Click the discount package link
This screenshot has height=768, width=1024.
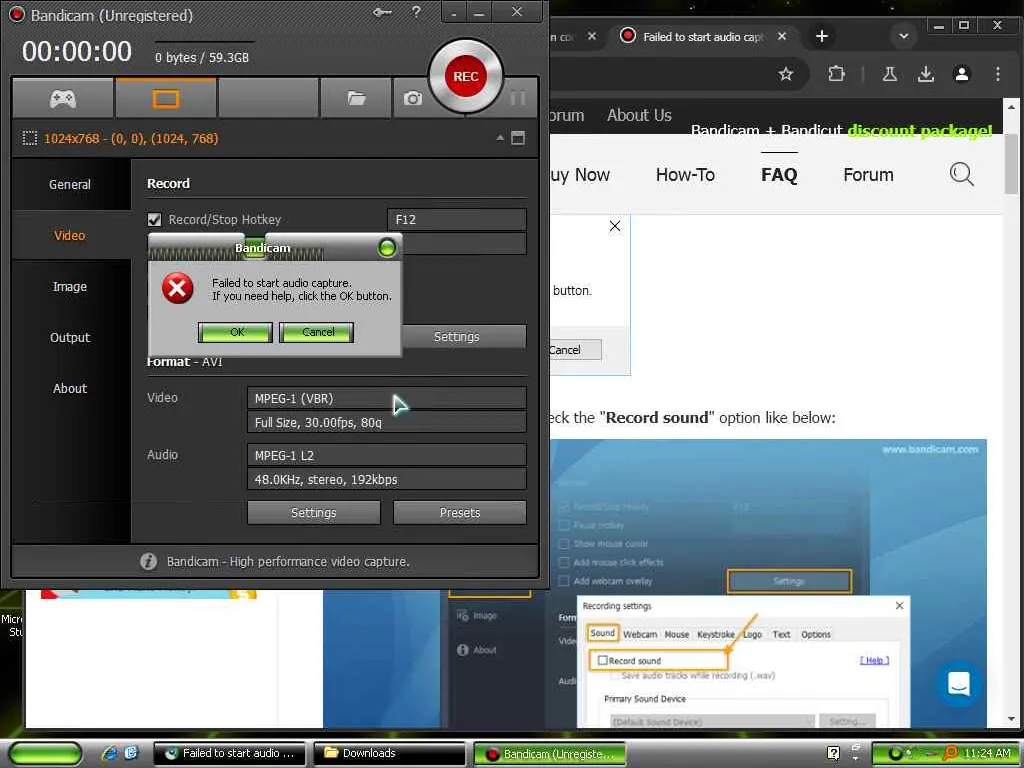920,130
